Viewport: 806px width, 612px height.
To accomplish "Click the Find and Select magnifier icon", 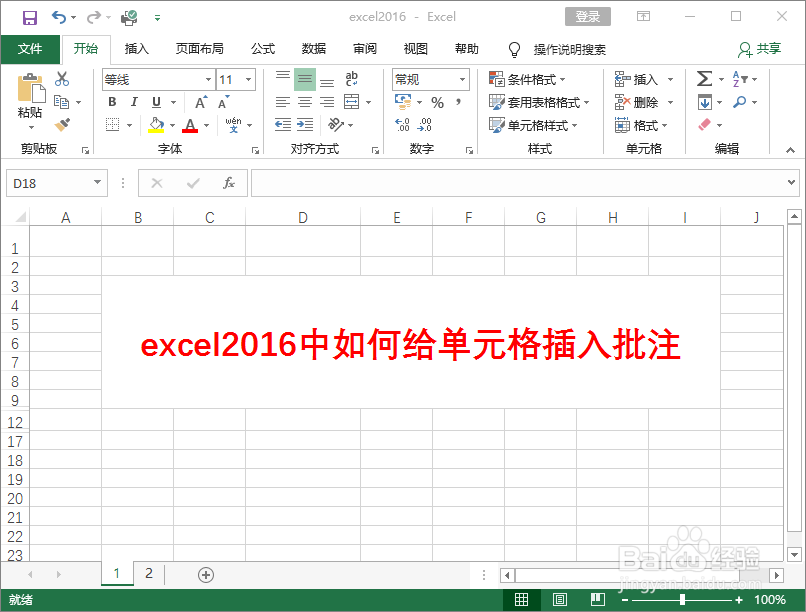I will click(740, 102).
